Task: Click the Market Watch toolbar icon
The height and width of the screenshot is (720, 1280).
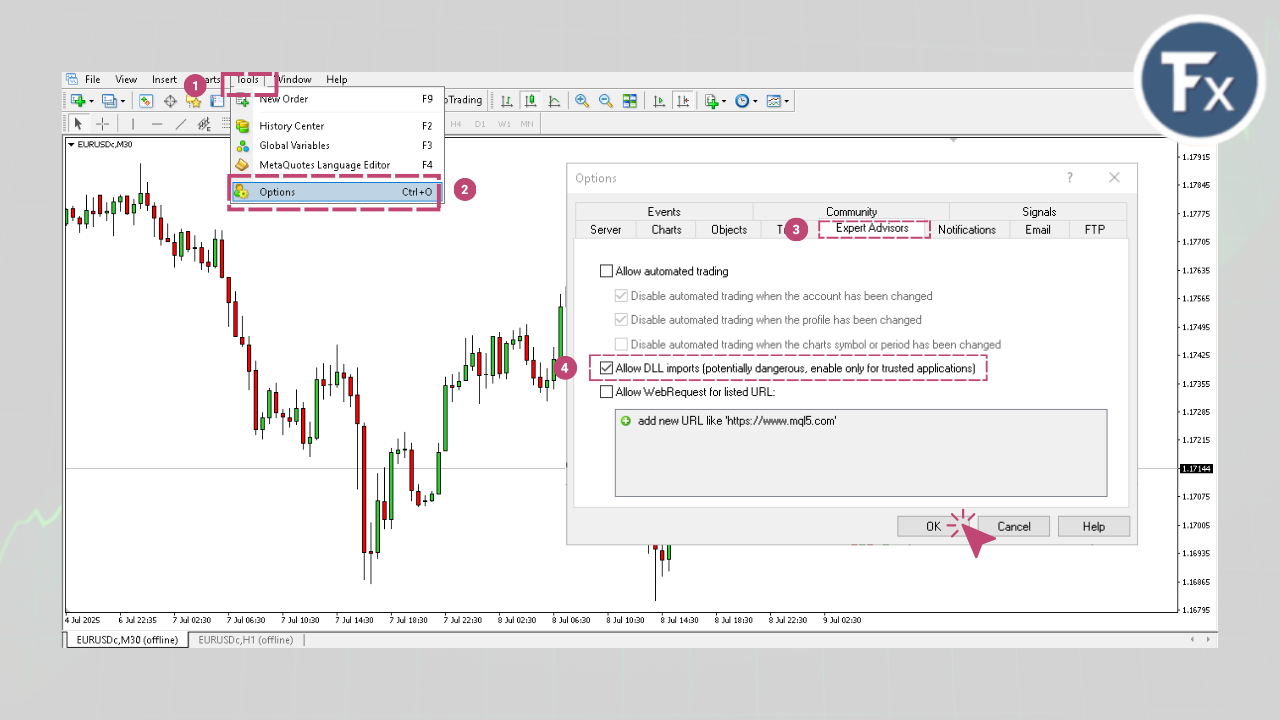Action: 146,100
